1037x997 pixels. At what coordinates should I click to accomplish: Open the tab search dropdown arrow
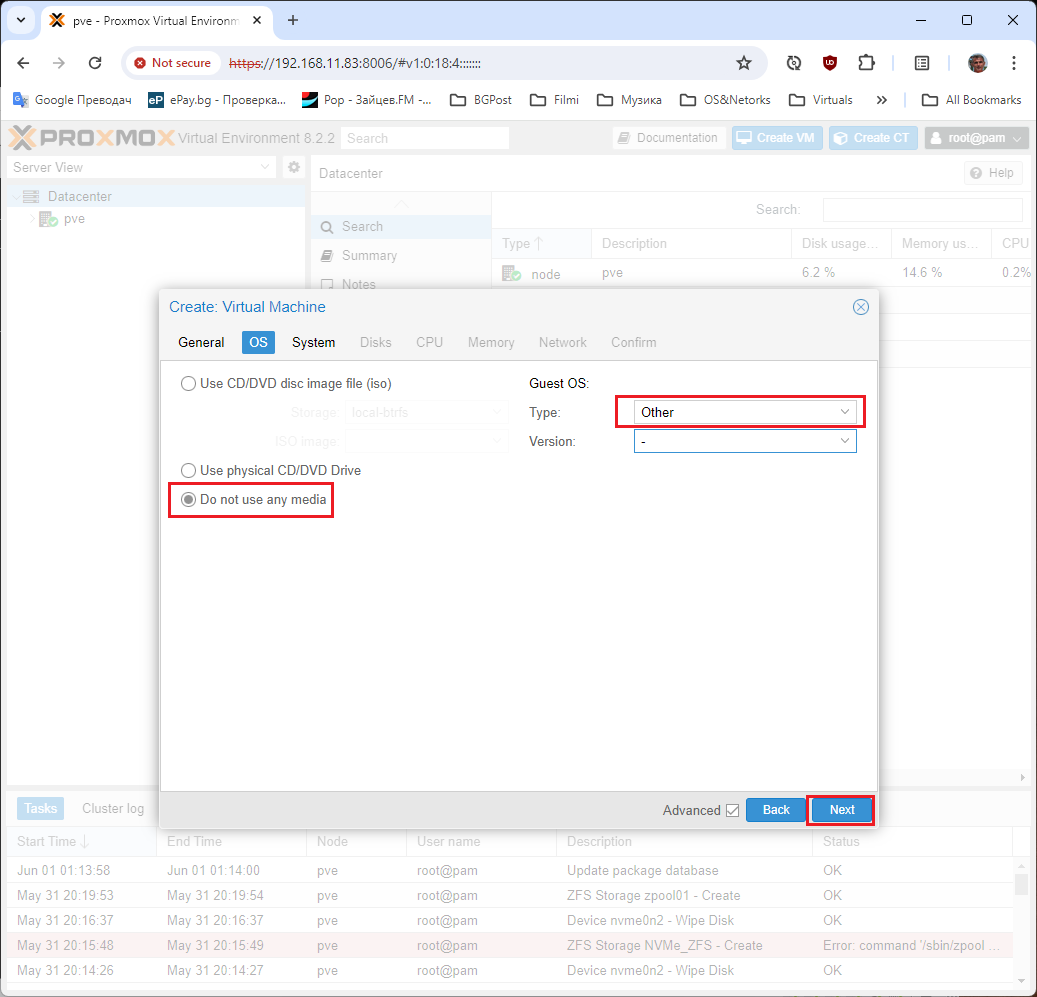coord(21,20)
